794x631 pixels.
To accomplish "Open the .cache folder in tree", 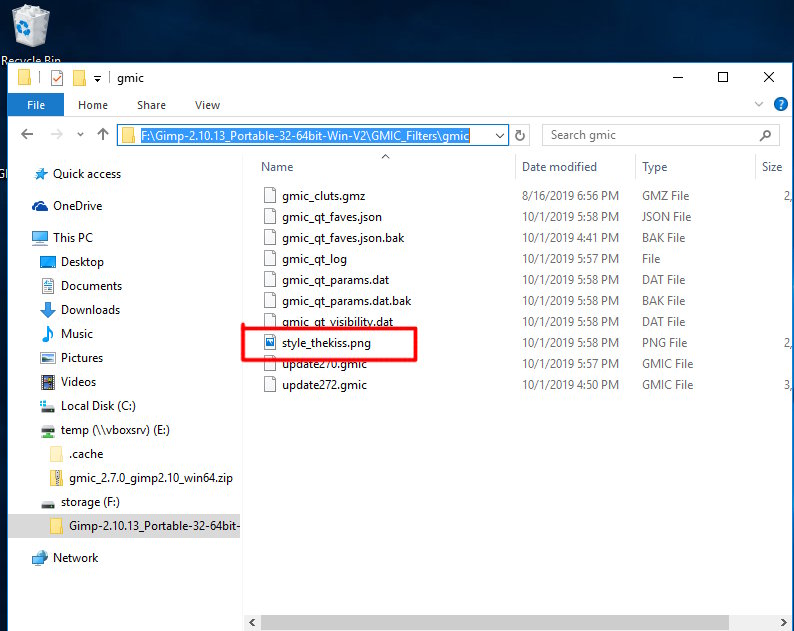I will click(86, 454).
